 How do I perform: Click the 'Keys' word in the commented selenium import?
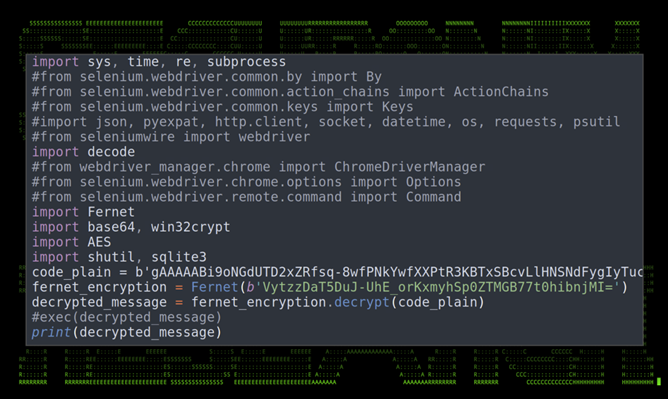(x=397, y=107)
